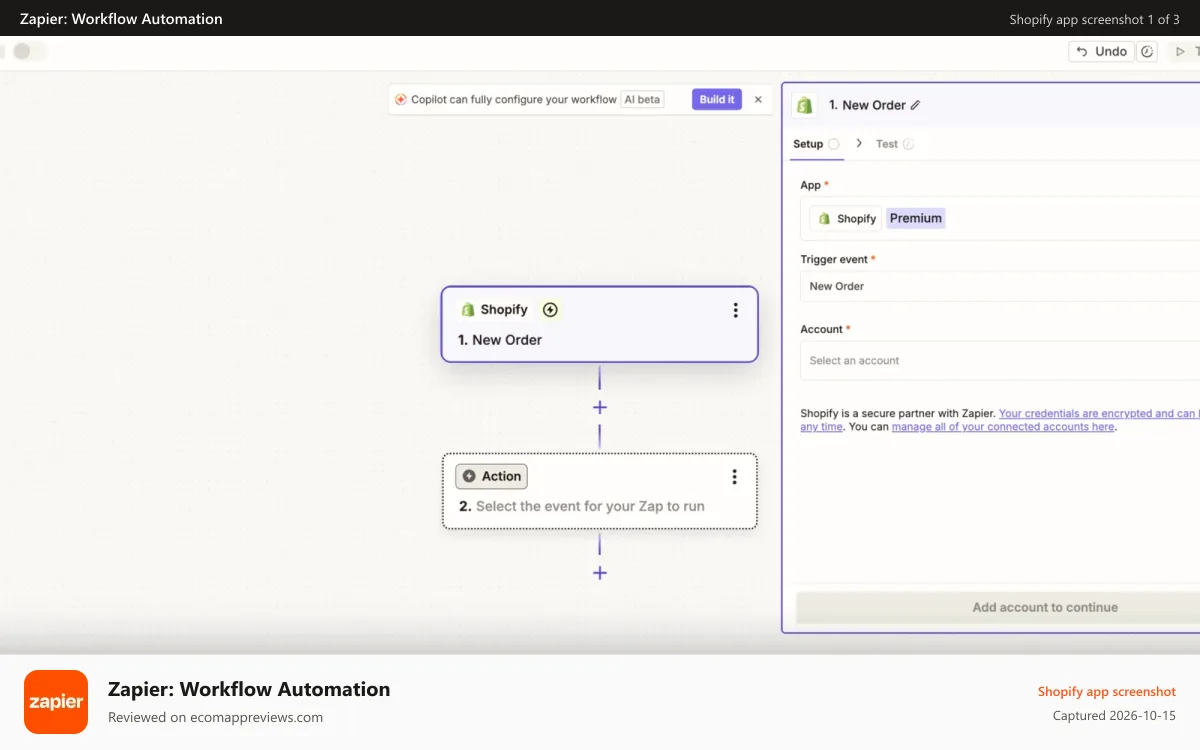This screenshot has height=750, width=1200.
Task: Click the '1. New Order' label in Shopify node
Action: [x=500, y=340]
